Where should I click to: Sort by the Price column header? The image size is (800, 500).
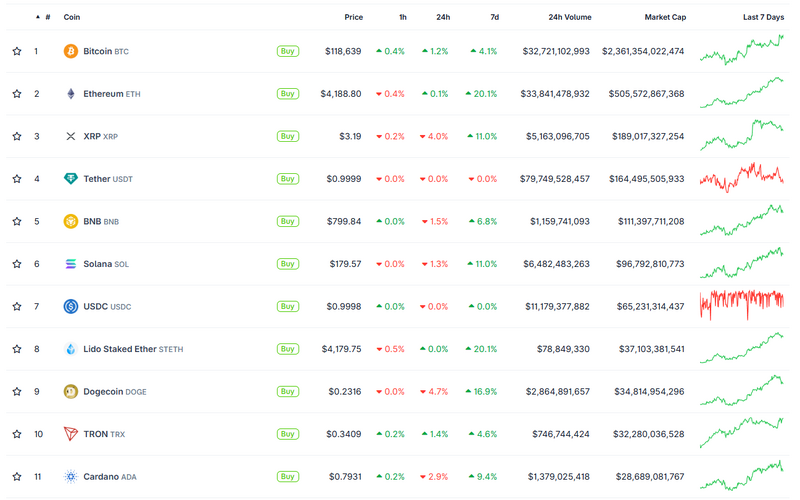click(x=353, y=17)
